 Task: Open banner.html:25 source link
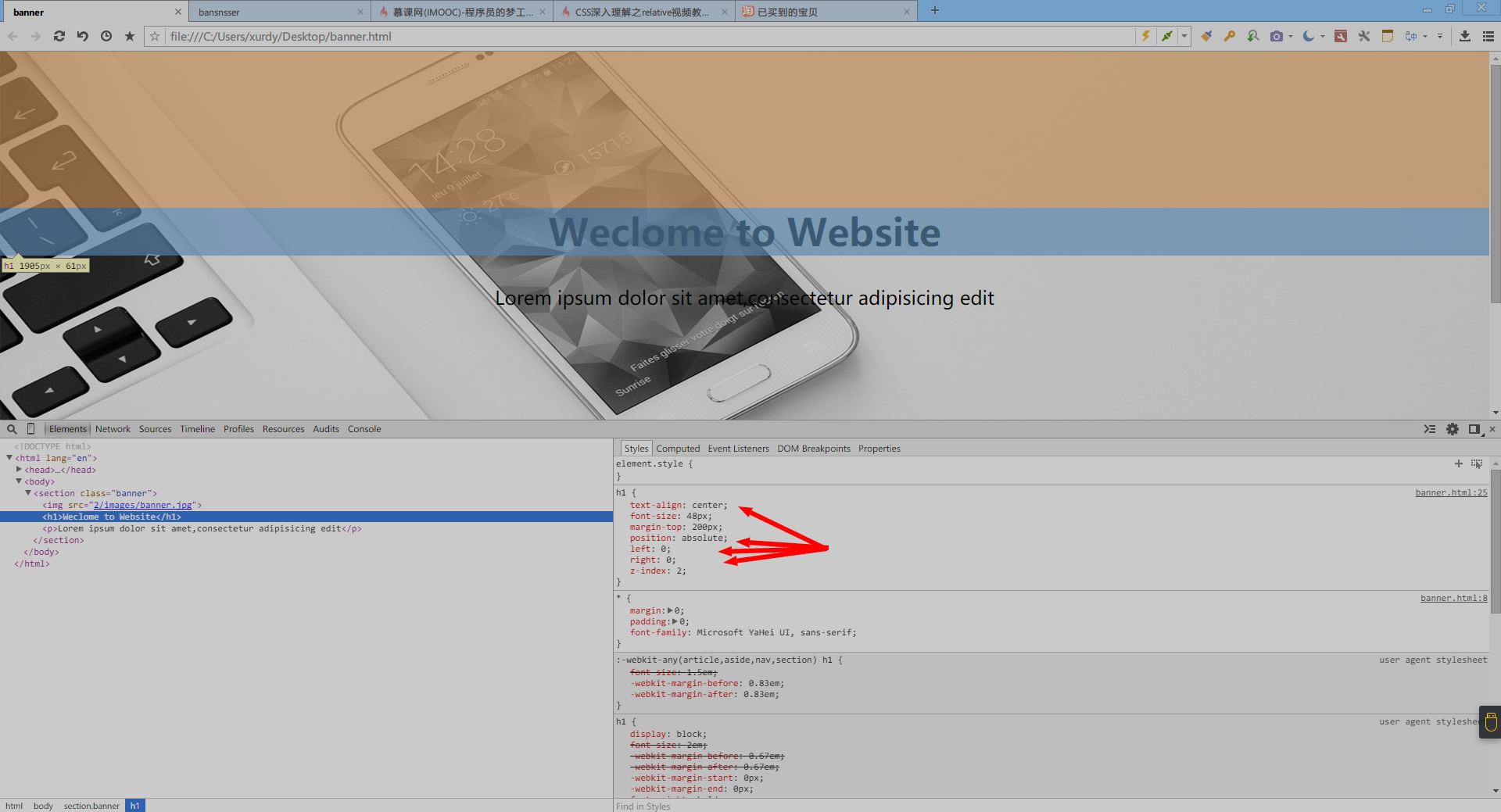coord(1451,492)
